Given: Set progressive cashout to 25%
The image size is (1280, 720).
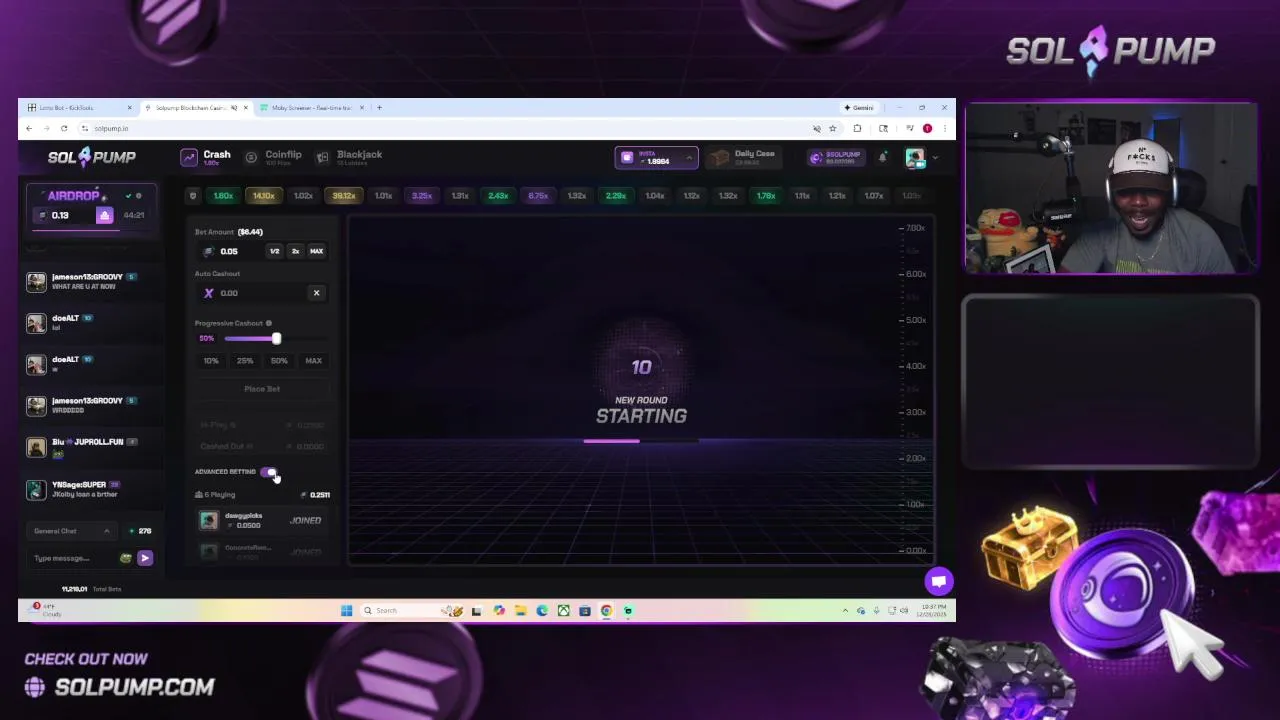Looking at the screenshot, I should pos(245,361).
